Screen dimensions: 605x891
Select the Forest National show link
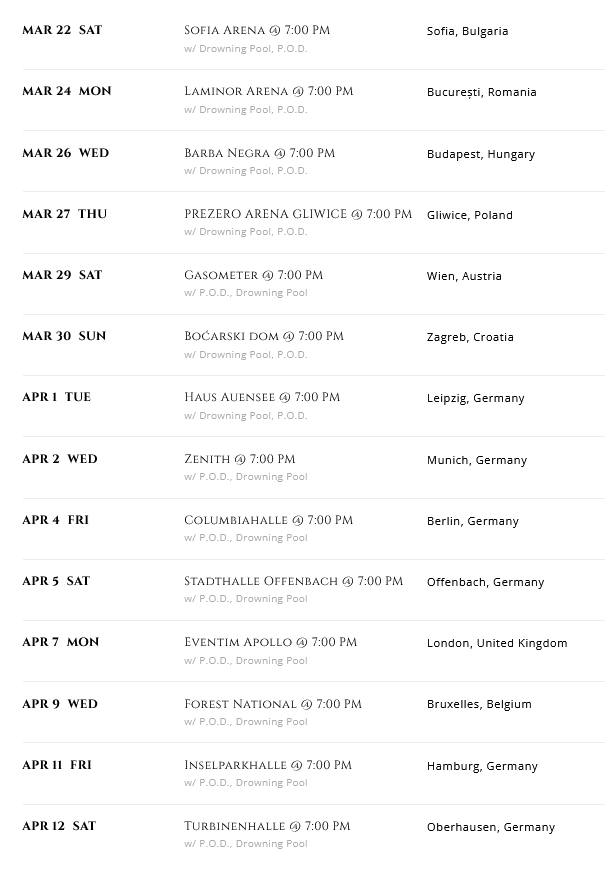[x=272, y=704]
